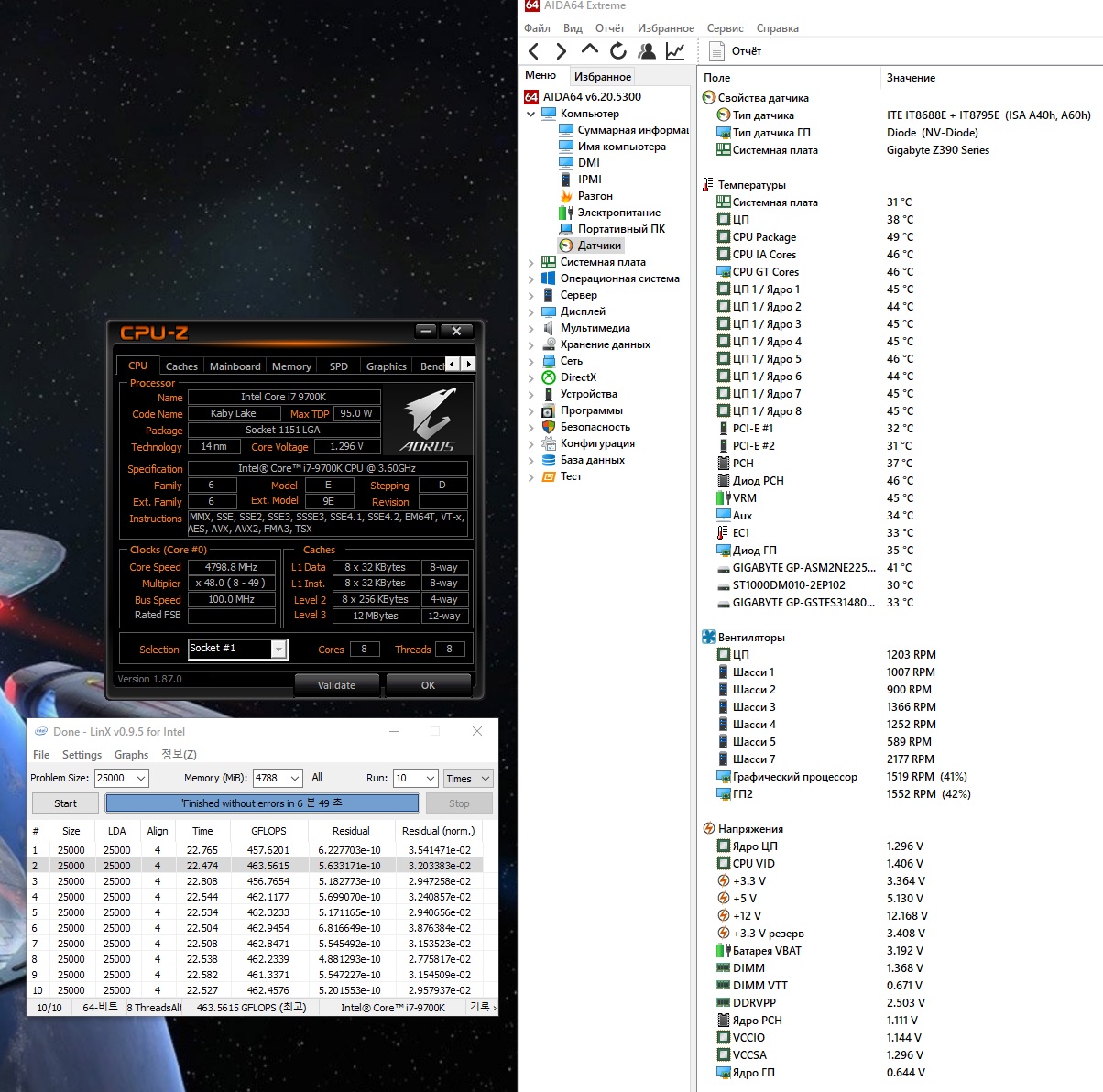1103x1092 pixels.
Task: Expand the Мультимедиа tree node
Action: coord(531,329)
